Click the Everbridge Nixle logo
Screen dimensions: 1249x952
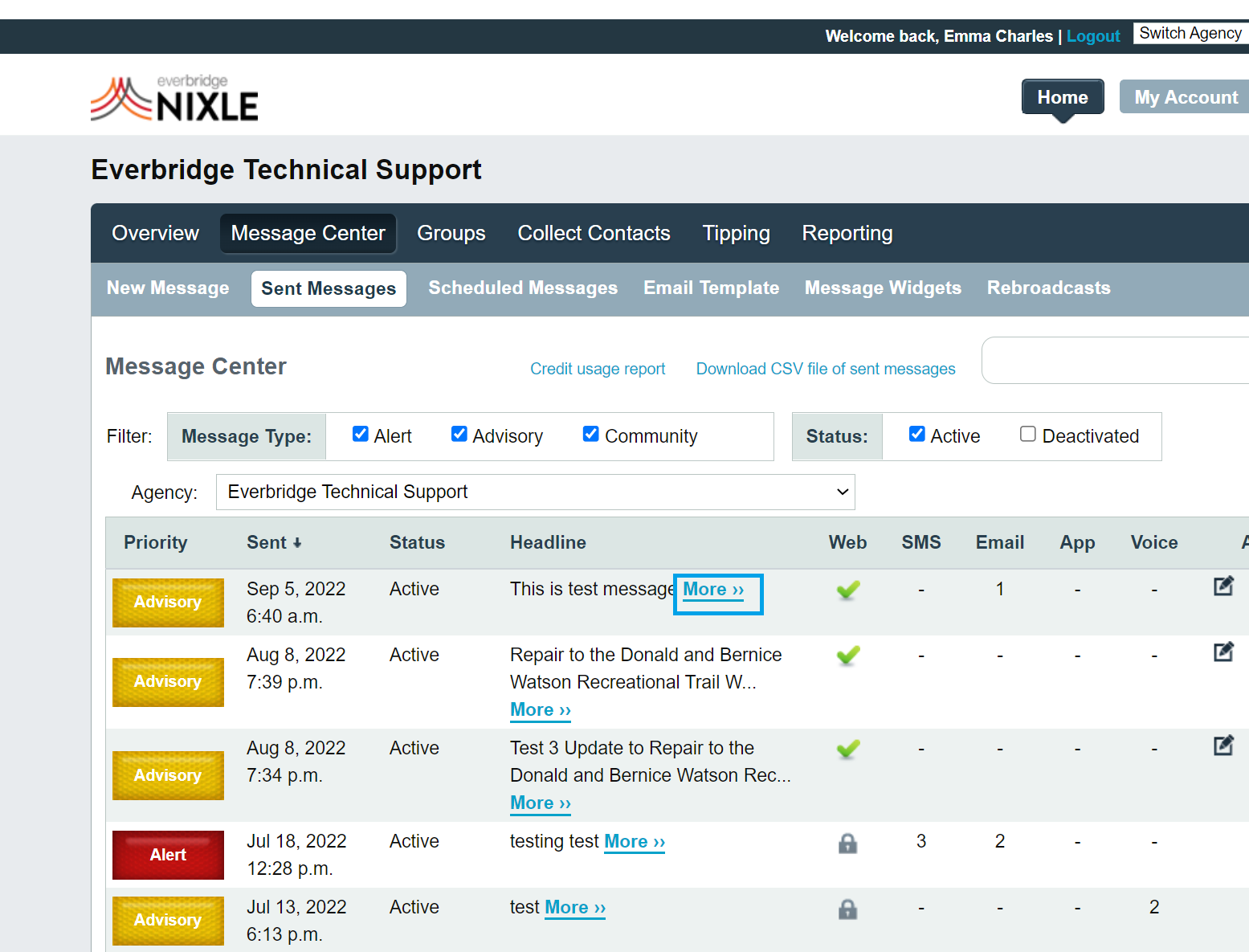[x=174, y=98]
